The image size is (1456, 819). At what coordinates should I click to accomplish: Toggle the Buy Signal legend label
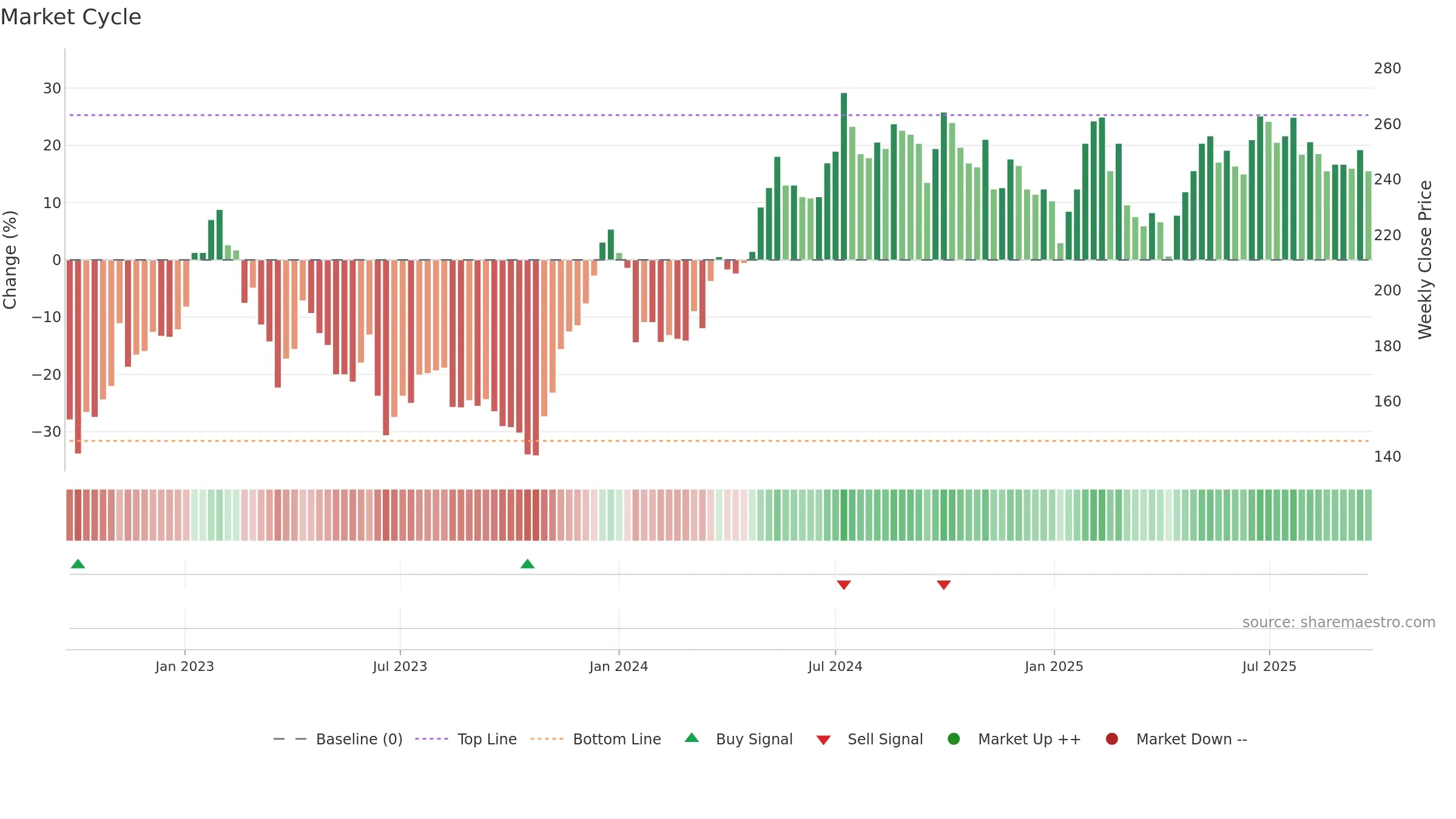tap(754, 739)
